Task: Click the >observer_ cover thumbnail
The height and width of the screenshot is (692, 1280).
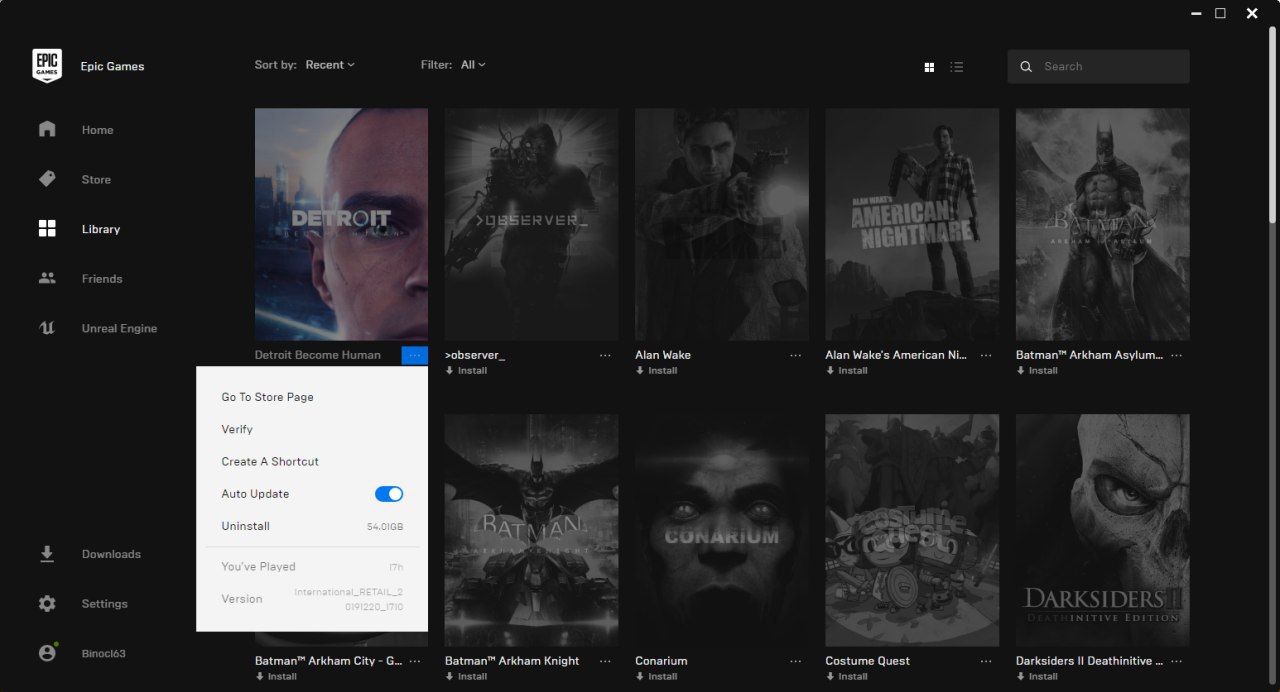Action: click(x=531, y=225)
